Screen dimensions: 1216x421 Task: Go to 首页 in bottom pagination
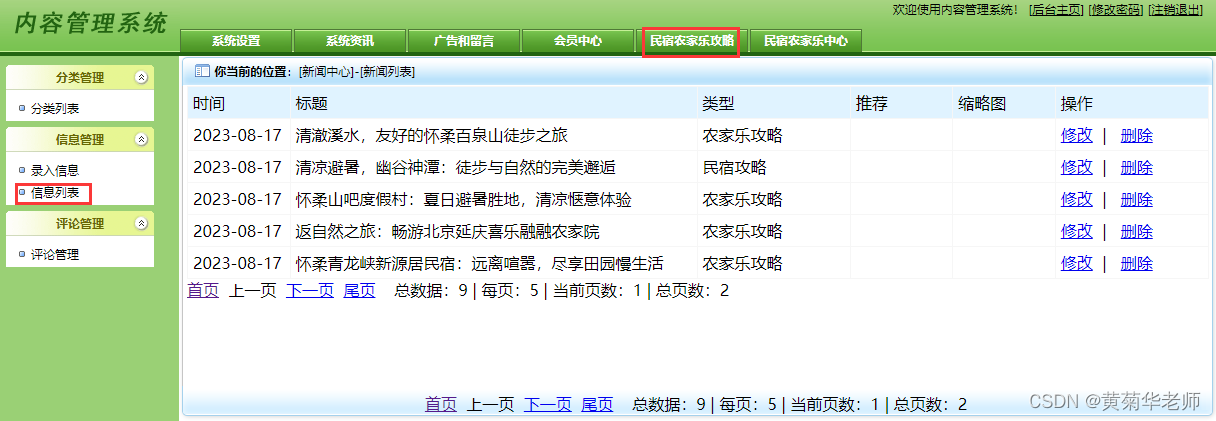441,405
